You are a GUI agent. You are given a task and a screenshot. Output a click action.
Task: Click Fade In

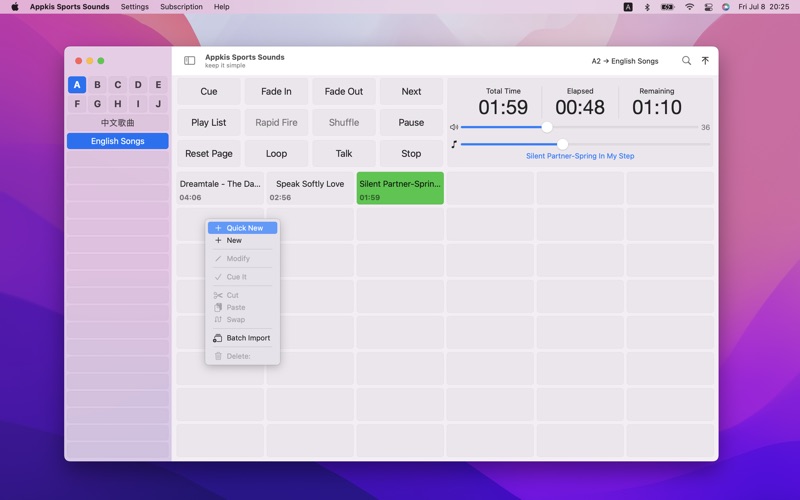pos(276,91)
